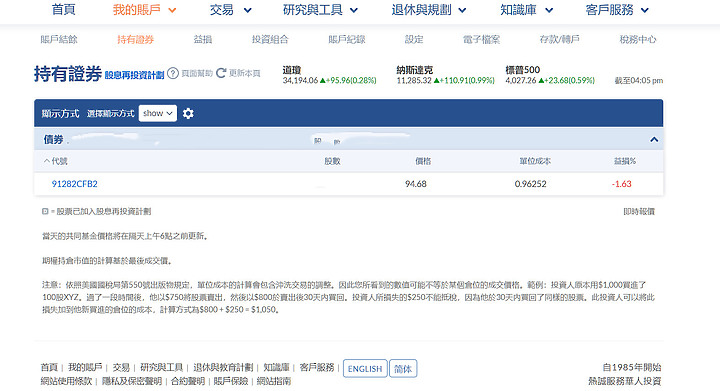Switch to the 益損 tab

202,39
